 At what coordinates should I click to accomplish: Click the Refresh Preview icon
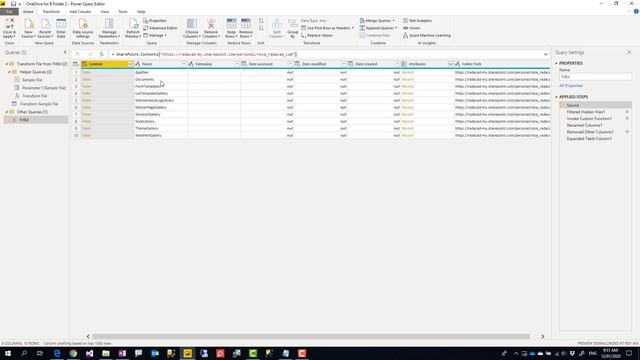pyautogui.click(x=133, y=24)
